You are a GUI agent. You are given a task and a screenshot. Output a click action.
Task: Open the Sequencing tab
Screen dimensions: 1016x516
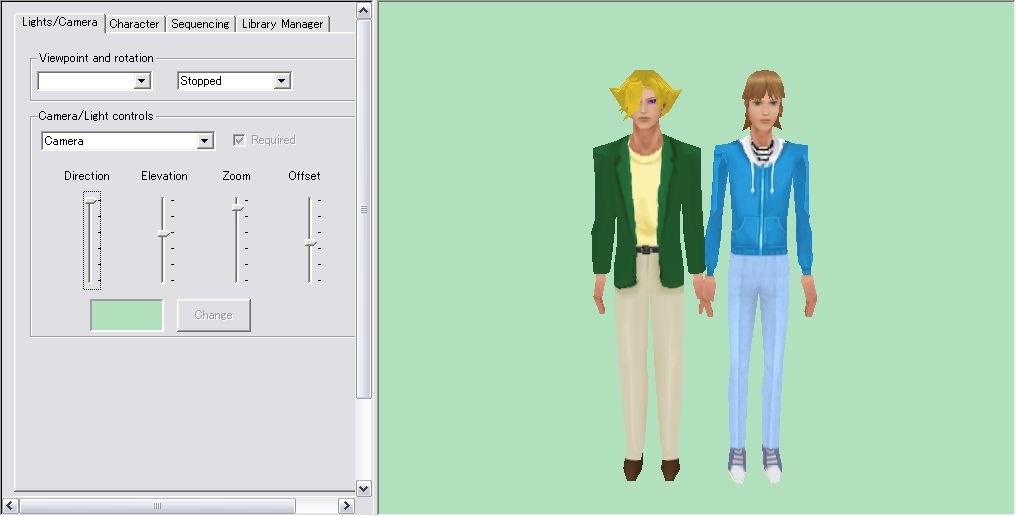(200, 24)
